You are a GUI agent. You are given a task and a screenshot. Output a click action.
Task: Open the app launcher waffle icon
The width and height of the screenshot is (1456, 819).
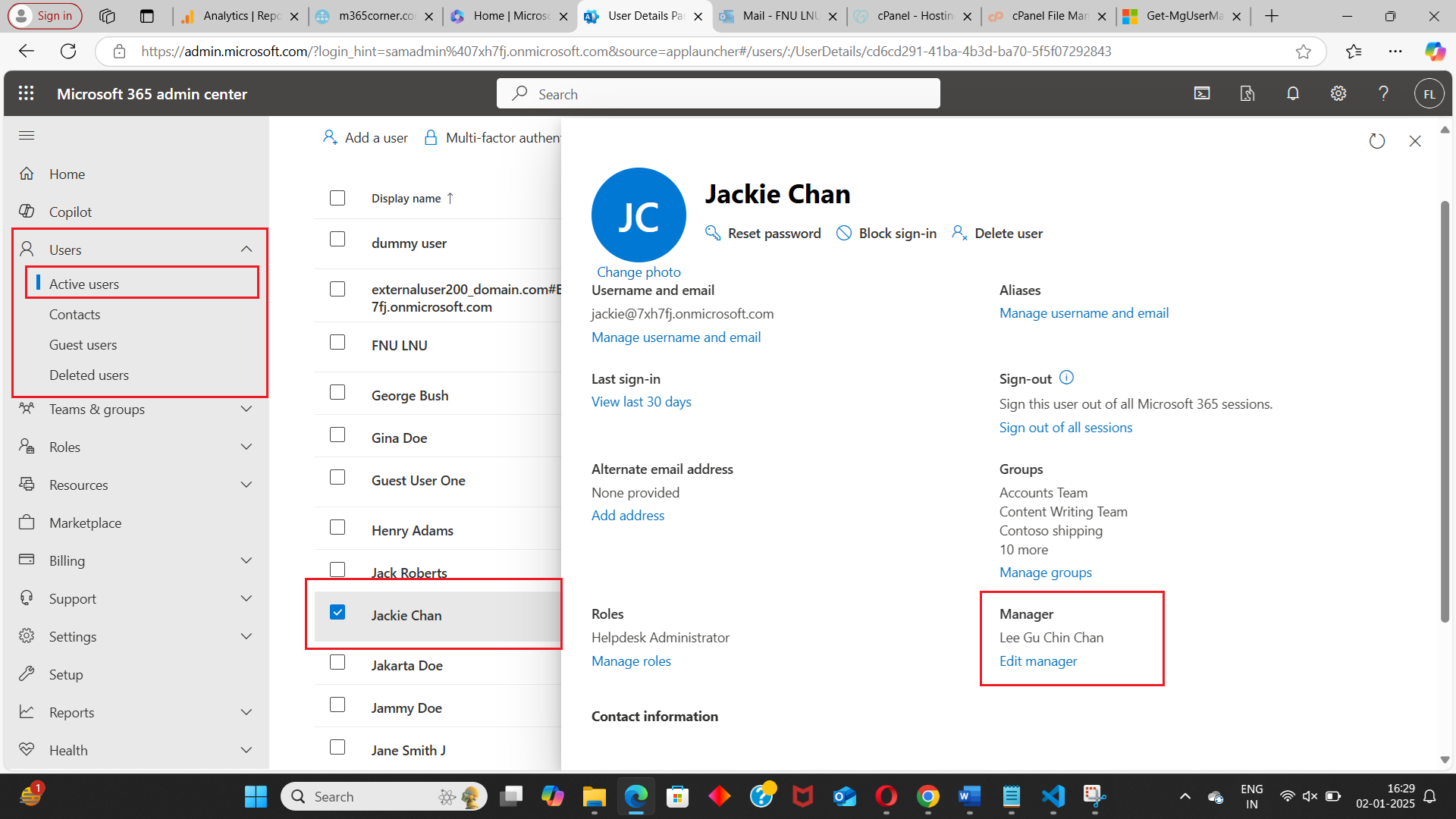[x=27, y=93]
